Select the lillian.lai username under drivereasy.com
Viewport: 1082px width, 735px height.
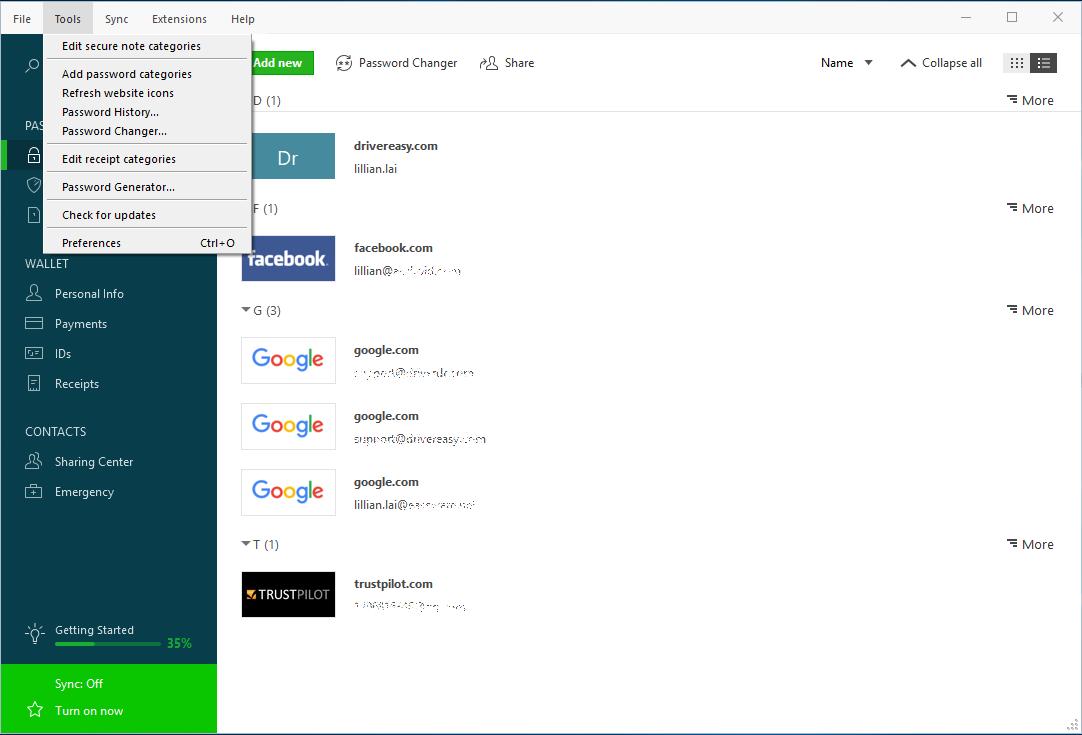375,168
